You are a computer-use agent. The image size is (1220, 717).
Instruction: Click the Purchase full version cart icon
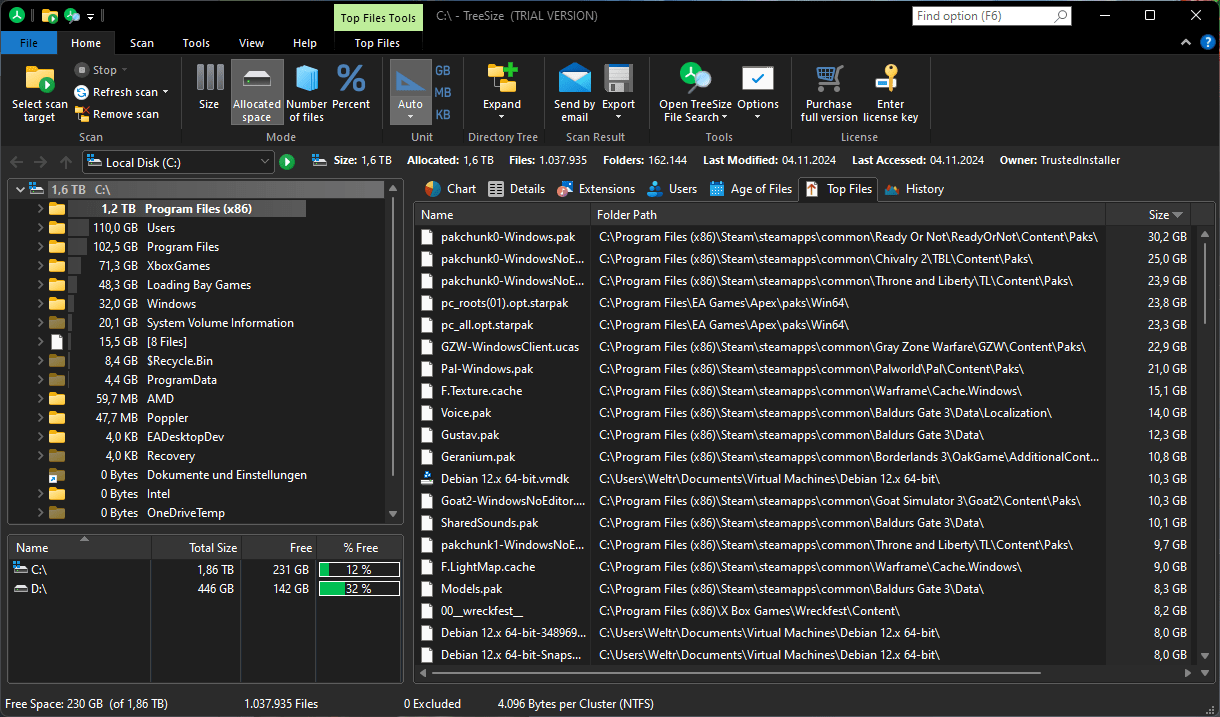click(x=828, y=79)
